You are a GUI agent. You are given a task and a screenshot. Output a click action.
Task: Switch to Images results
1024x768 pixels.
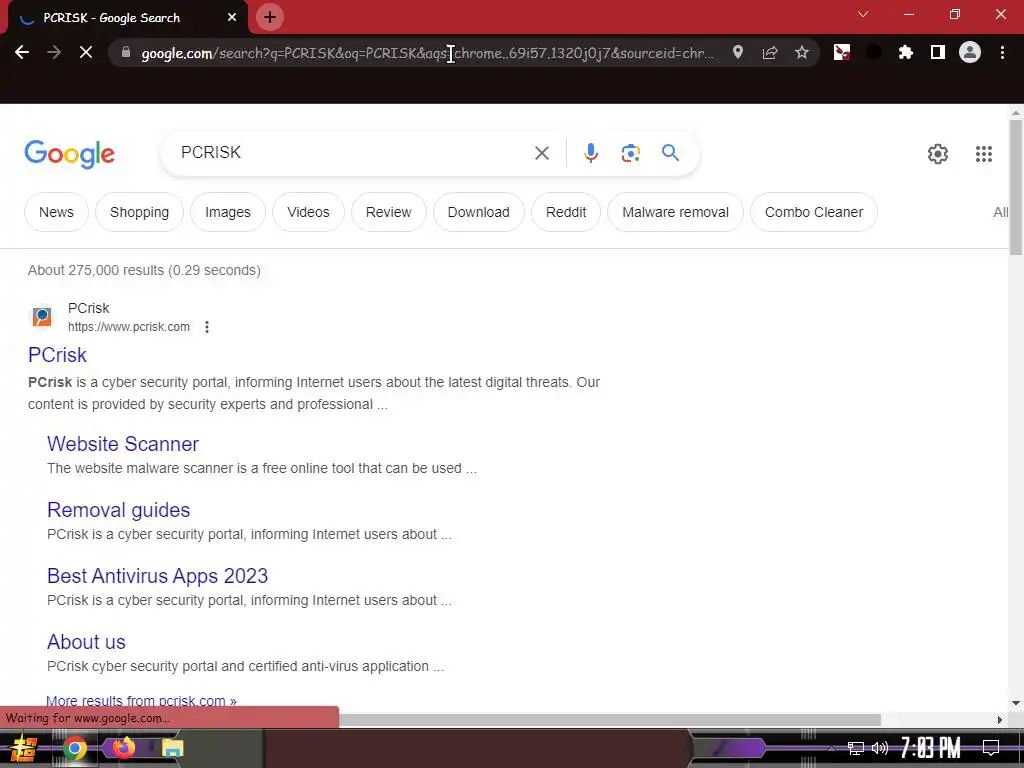228,212
